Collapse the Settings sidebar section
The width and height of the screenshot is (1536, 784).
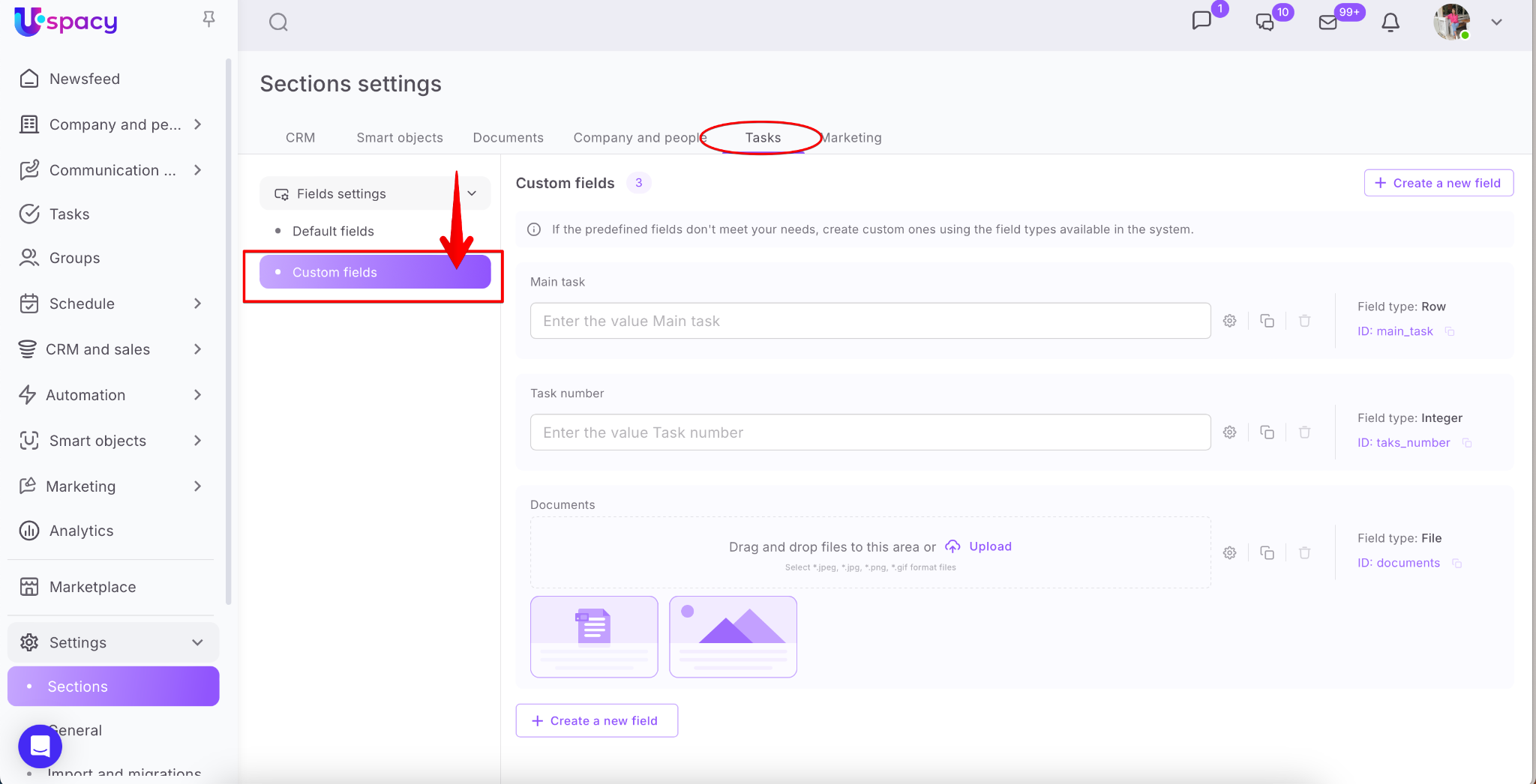(197, 642)
